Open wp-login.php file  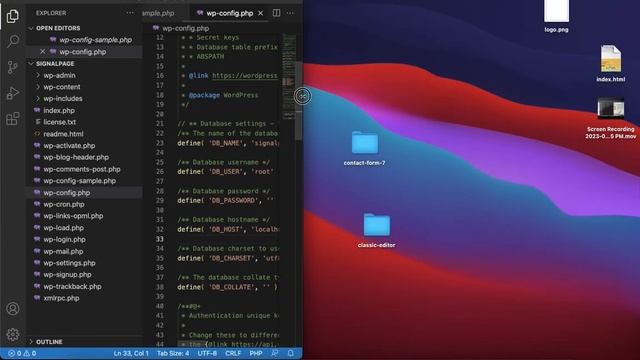(x=64, y=240)
